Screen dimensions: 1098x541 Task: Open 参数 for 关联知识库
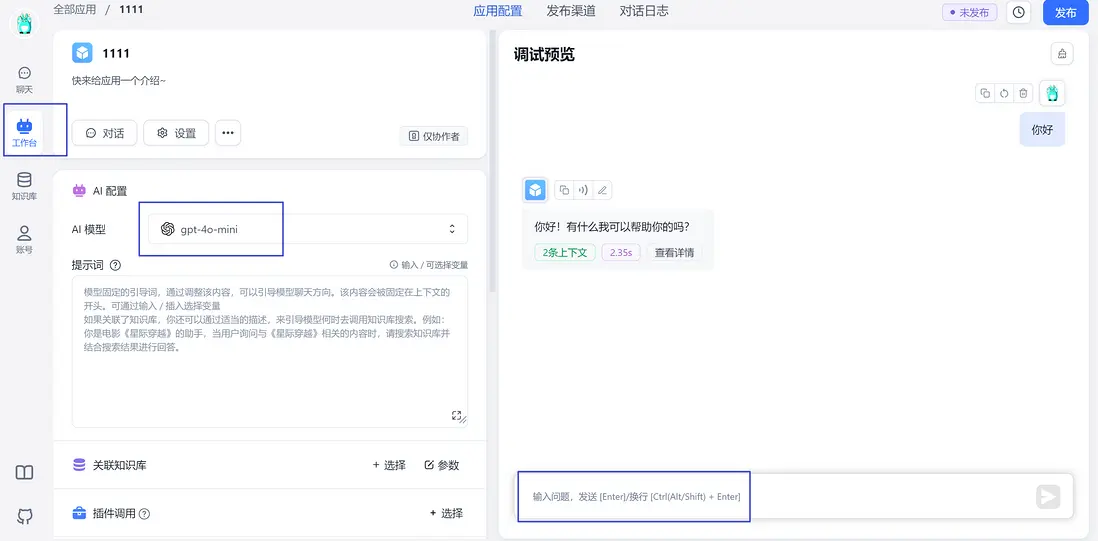coord(442,465)
